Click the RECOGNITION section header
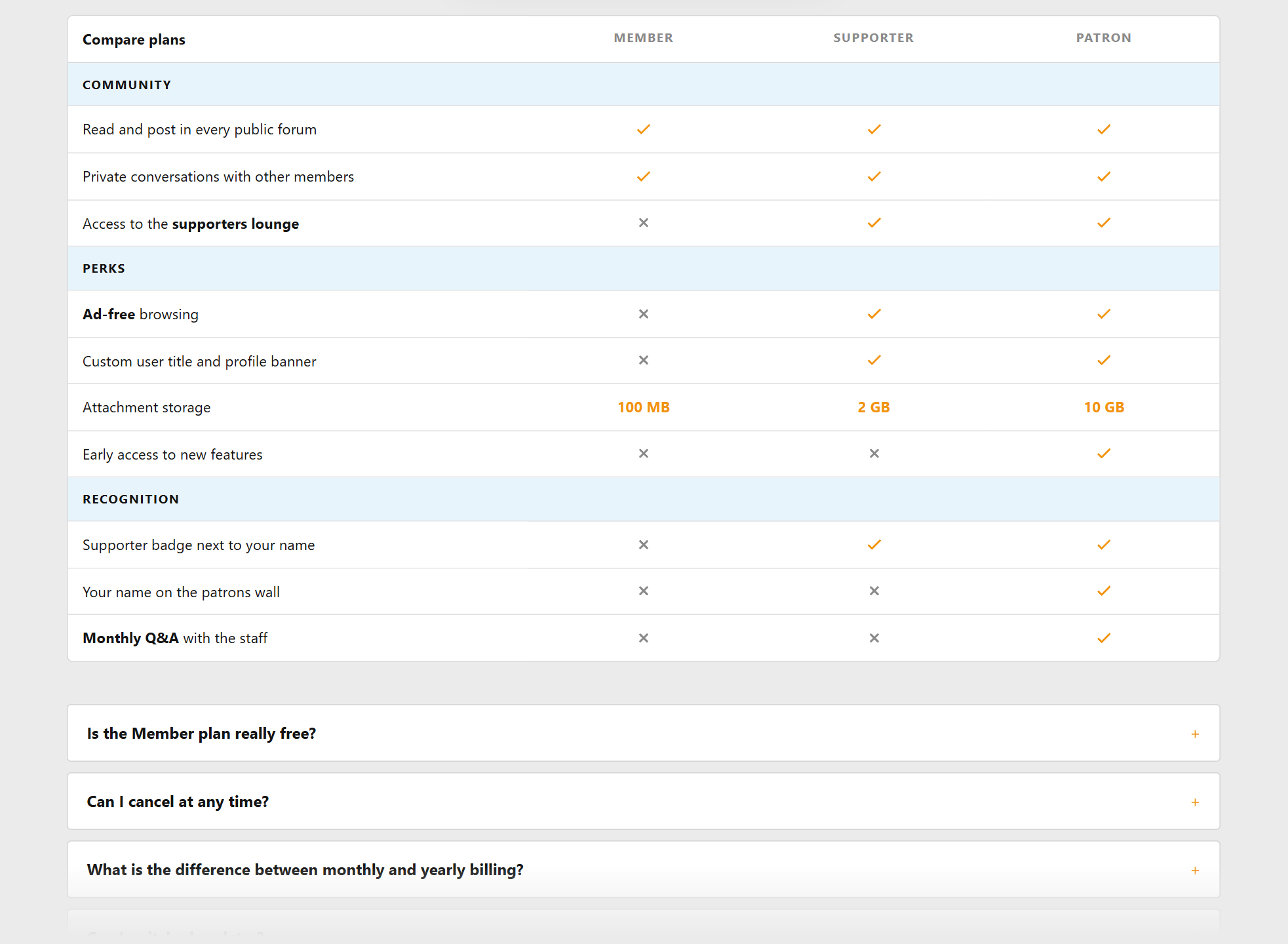Viewport: 1288px width, 944px height. pos(130,500)
